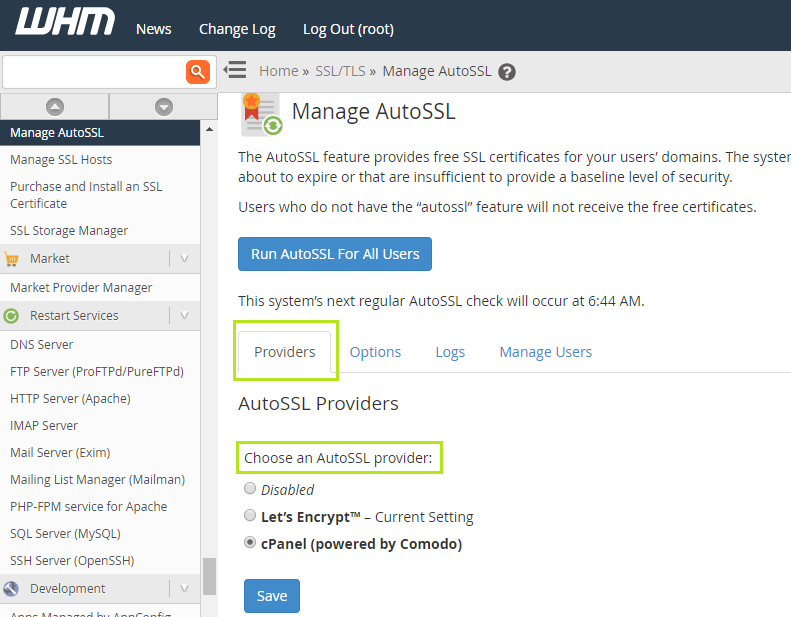Collapse the Restart Services section chevron

coord(184,316)
